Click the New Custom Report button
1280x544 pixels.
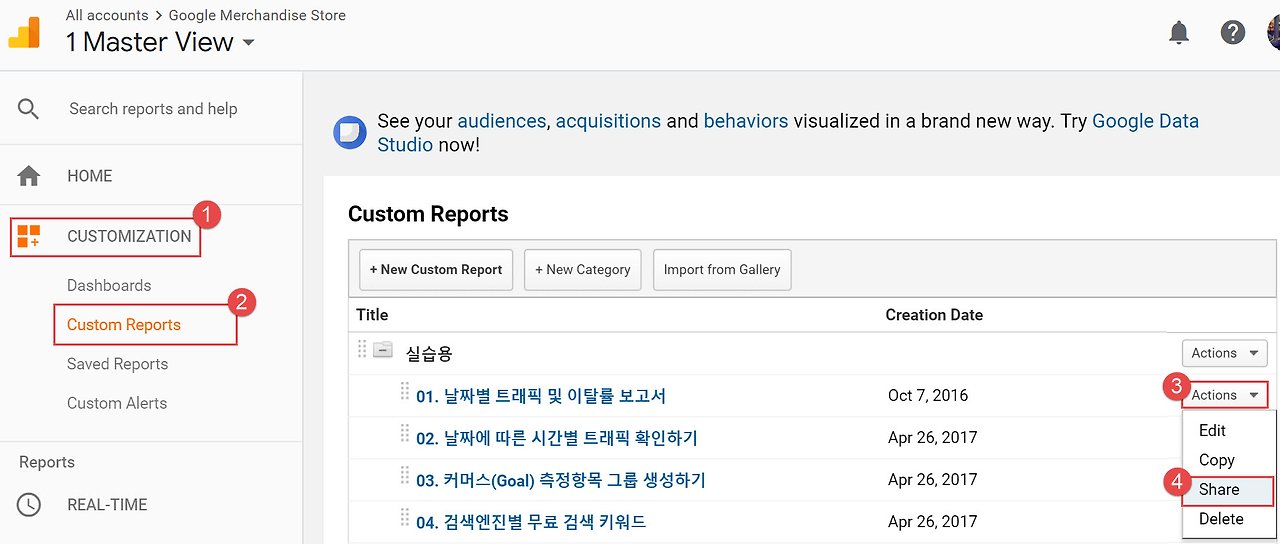[x=436, y=270]
